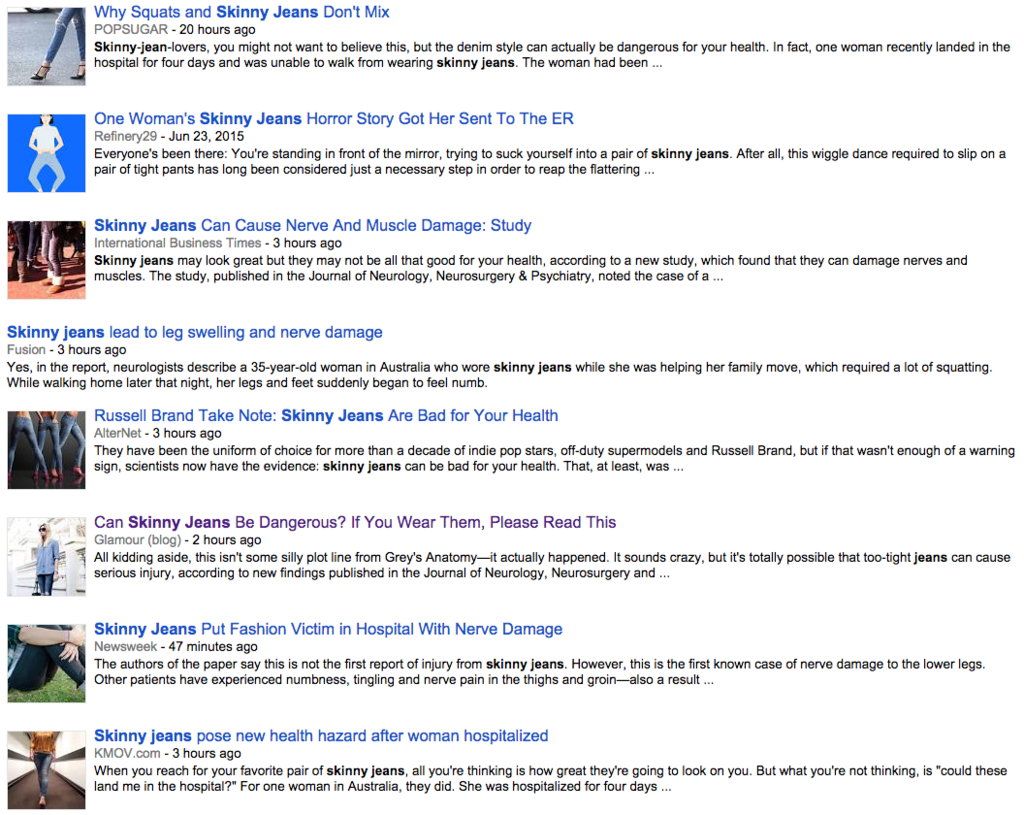Open 'Skinny Jeans Put Fashion Victim in Hospital' headline
The height and width of the screenshot is (815, 1024).
tap(328, 629)
